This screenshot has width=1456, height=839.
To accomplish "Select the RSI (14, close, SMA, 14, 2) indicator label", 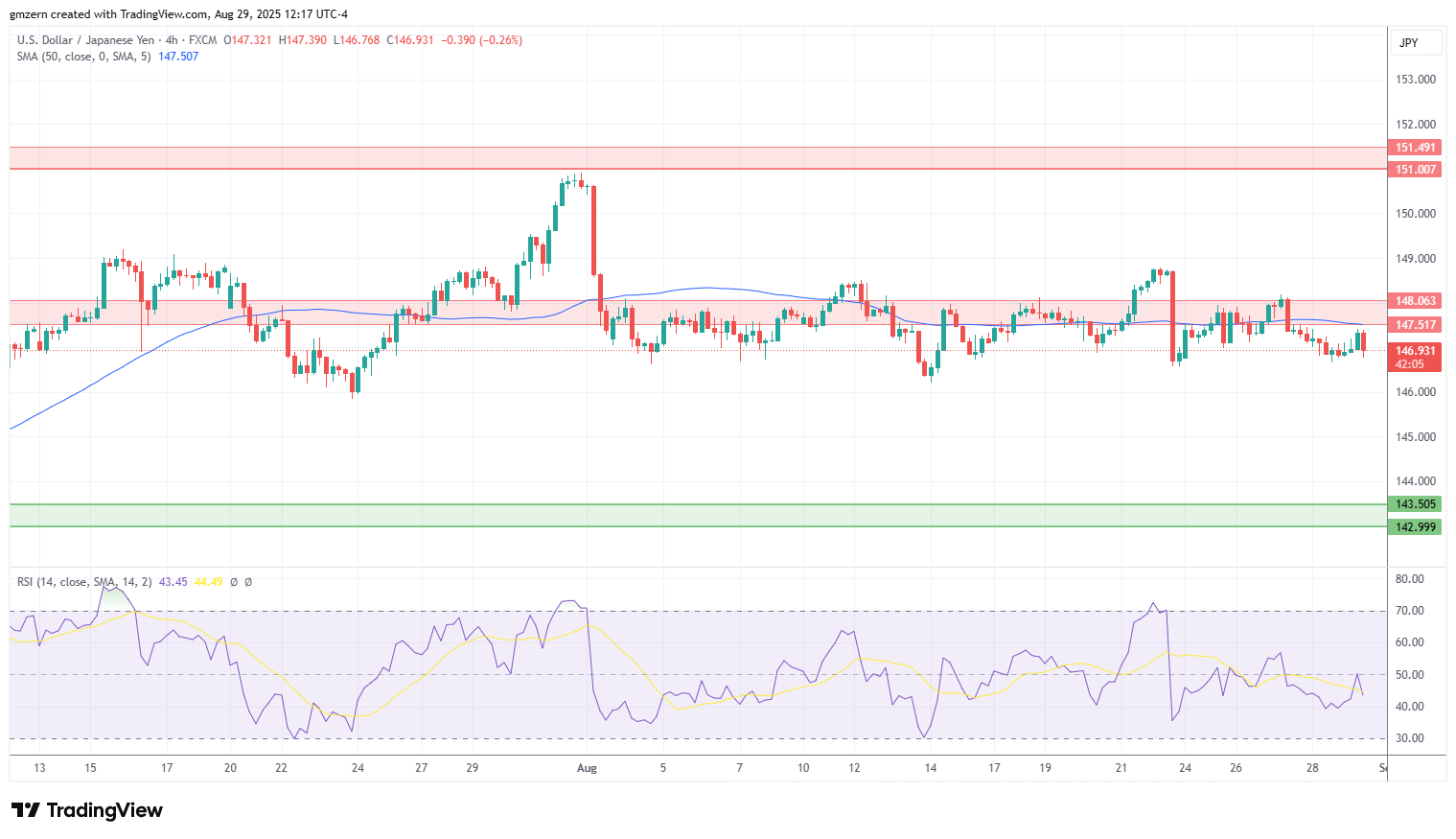I will [x=84, y=582].
